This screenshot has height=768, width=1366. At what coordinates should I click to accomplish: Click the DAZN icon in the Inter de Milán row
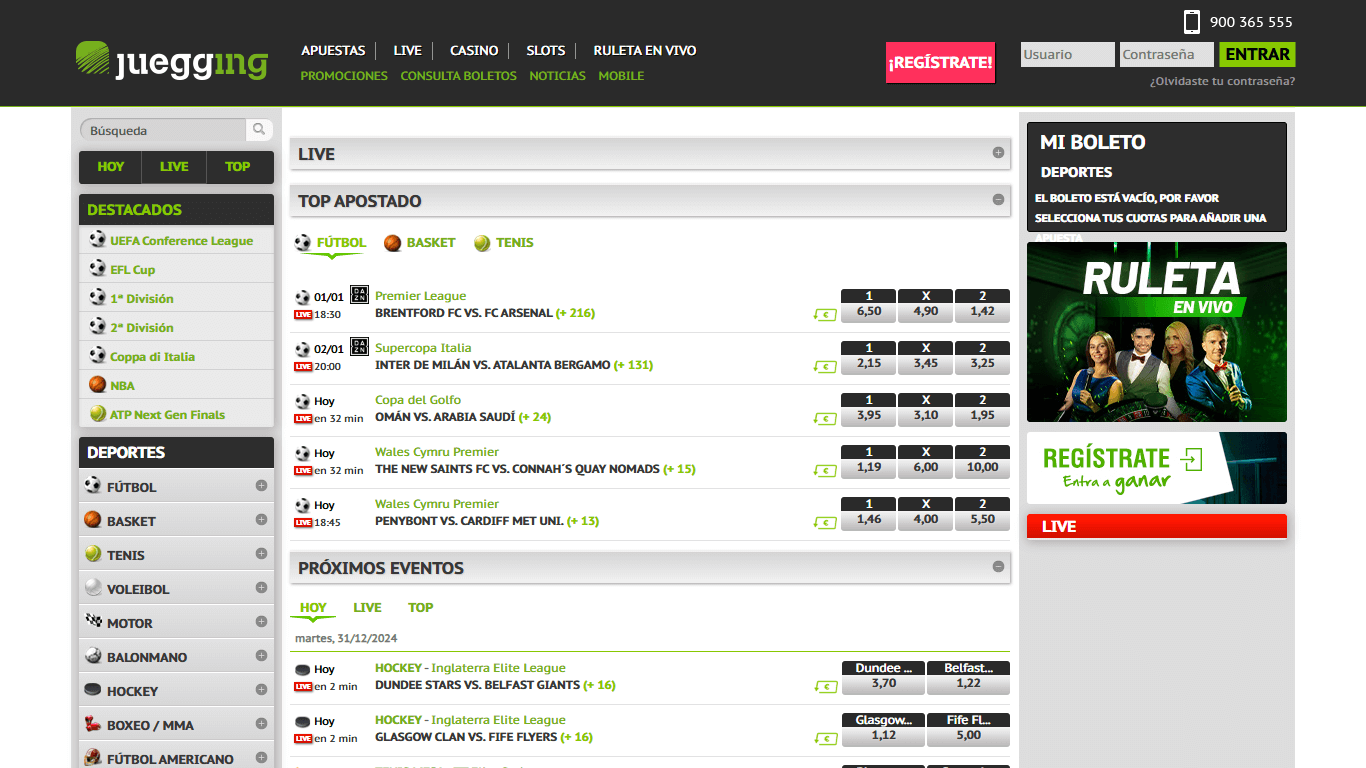(x=360, y=347)
